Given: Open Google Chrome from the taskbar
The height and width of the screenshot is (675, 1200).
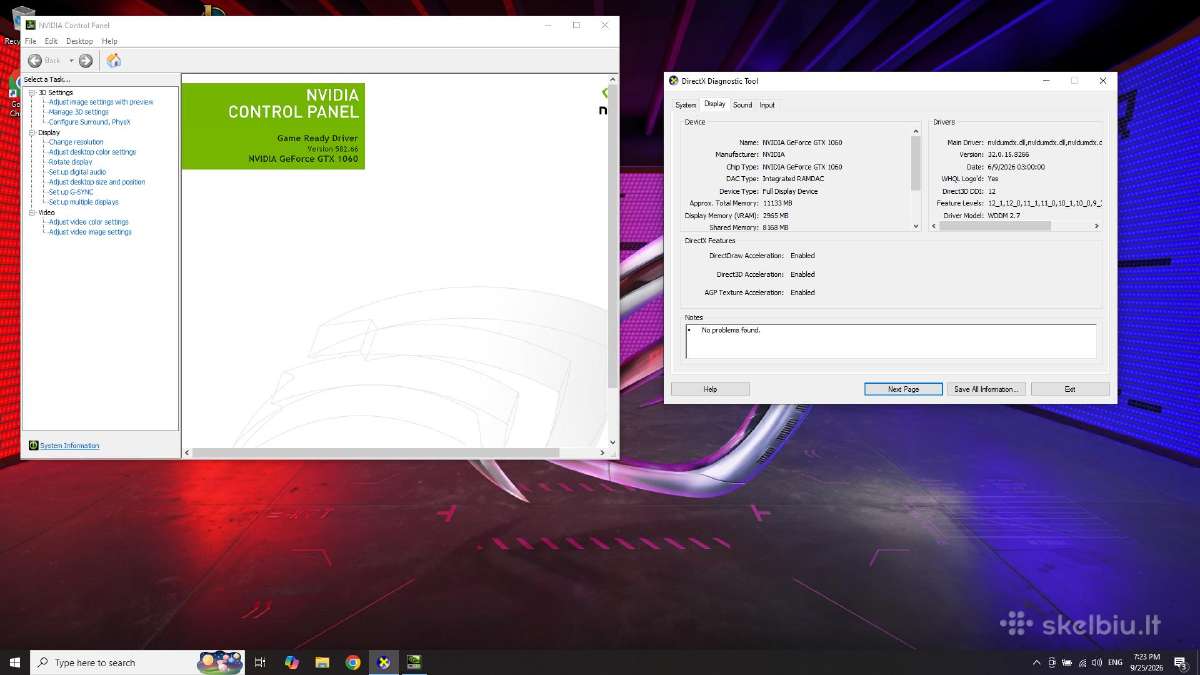Looking at the screenshot, I should [353, 662].
